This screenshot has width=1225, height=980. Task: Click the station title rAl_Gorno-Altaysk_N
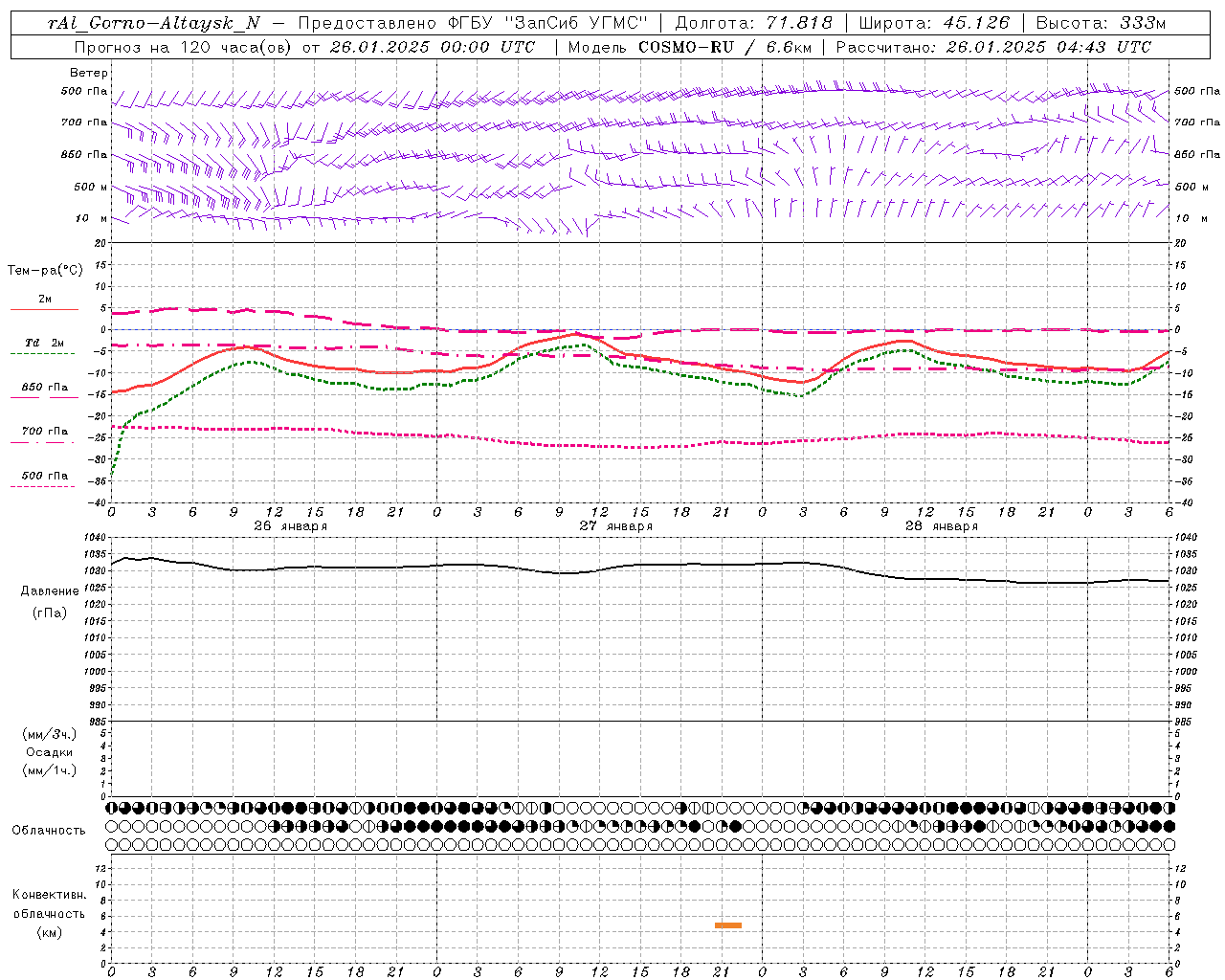pos(153,23)
